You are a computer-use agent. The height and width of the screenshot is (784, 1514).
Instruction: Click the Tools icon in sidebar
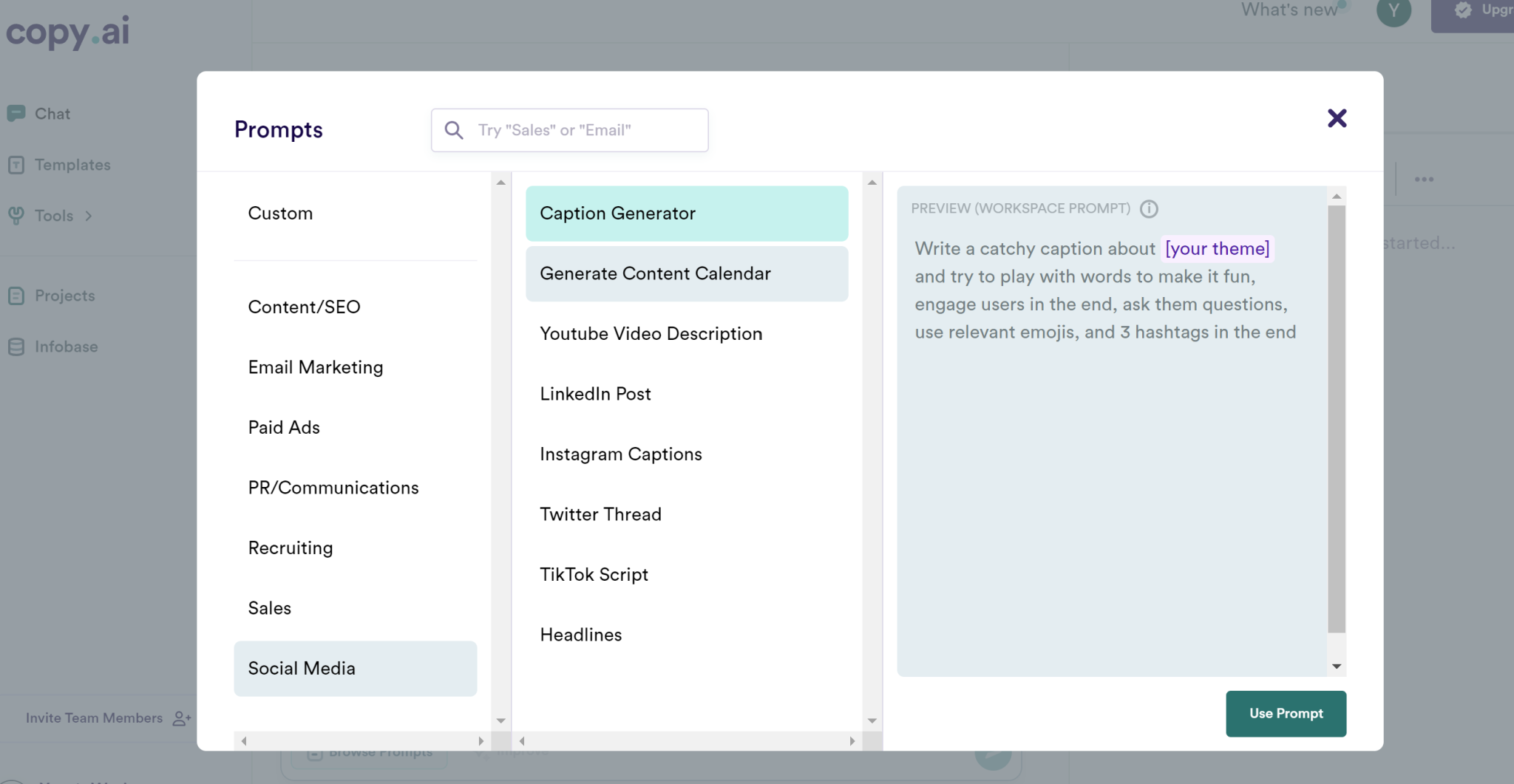point(16,216)
